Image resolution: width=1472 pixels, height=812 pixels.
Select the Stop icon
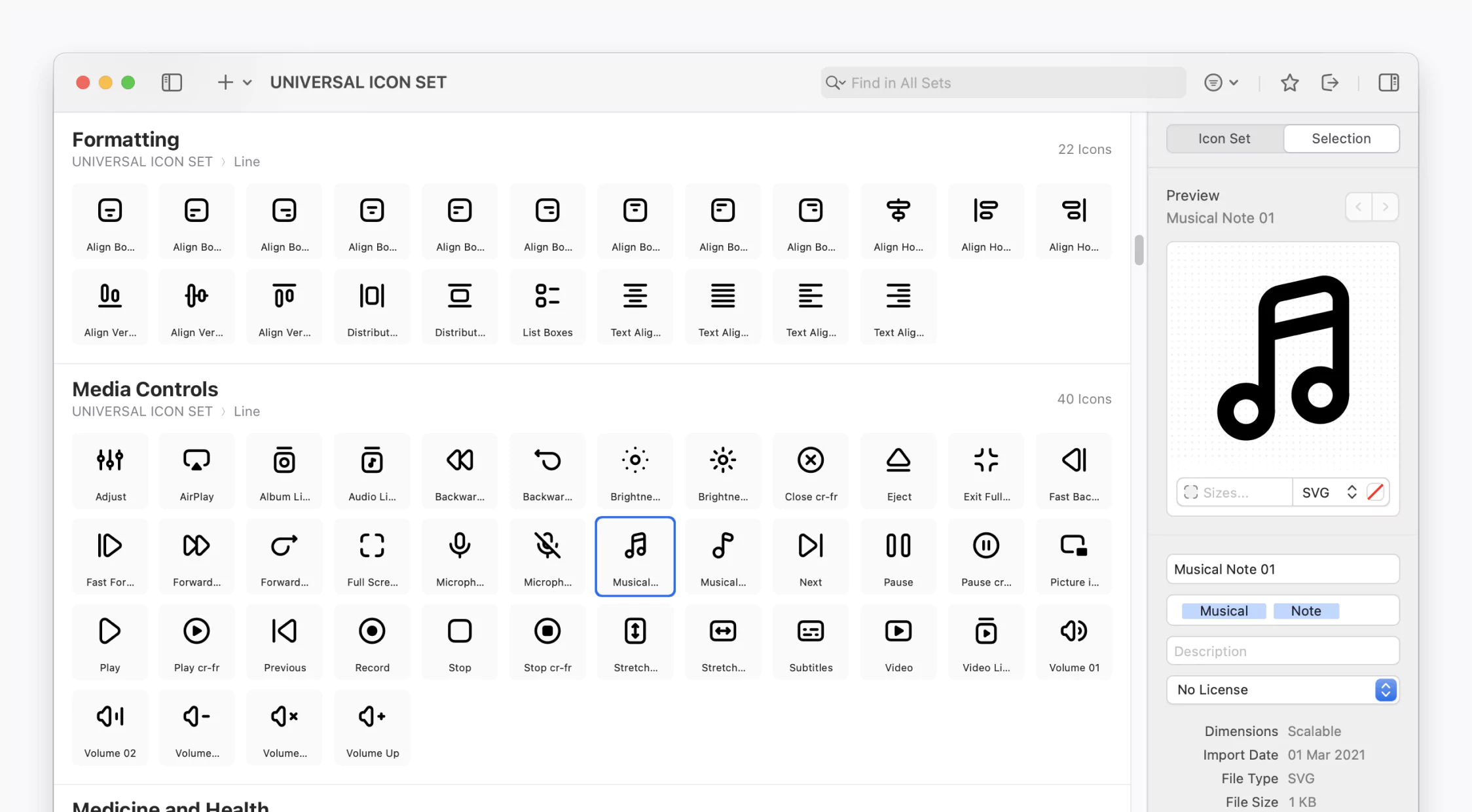(460, 642)
